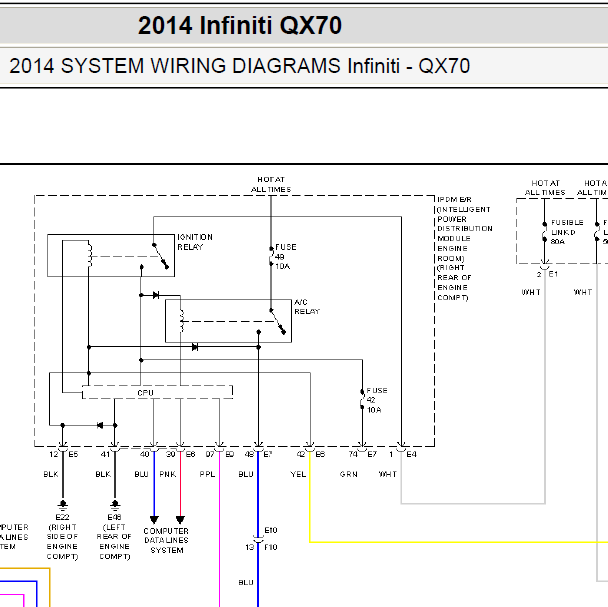Click pin number "74" beside the E7 connector
608x607 pixels.
(353, 454)
